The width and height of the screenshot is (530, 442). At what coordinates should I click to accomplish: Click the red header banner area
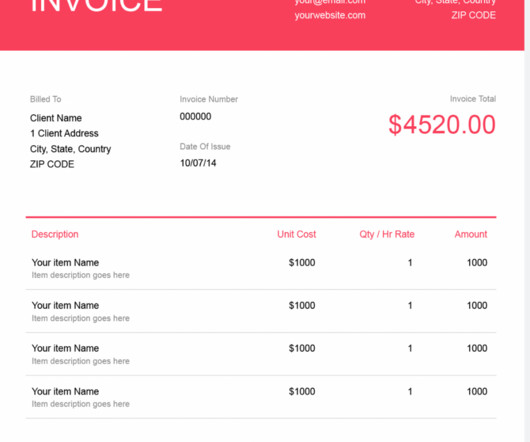click(x=262, y=25)
